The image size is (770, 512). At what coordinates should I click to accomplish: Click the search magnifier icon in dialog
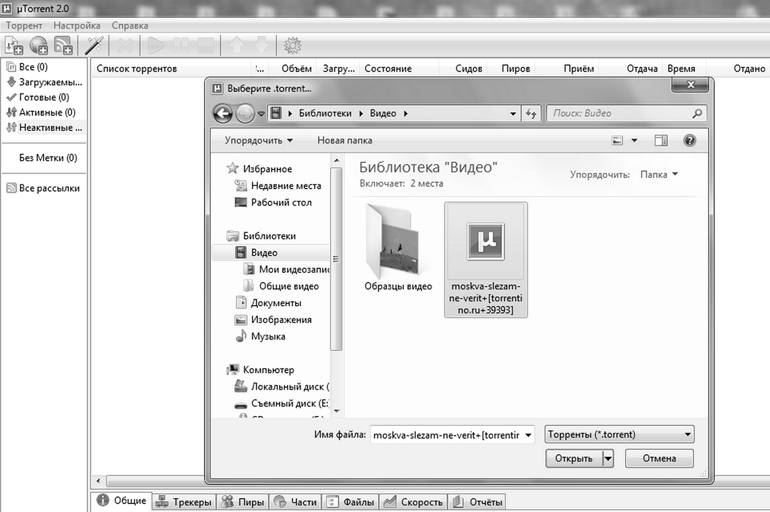(x=697, y=113)
